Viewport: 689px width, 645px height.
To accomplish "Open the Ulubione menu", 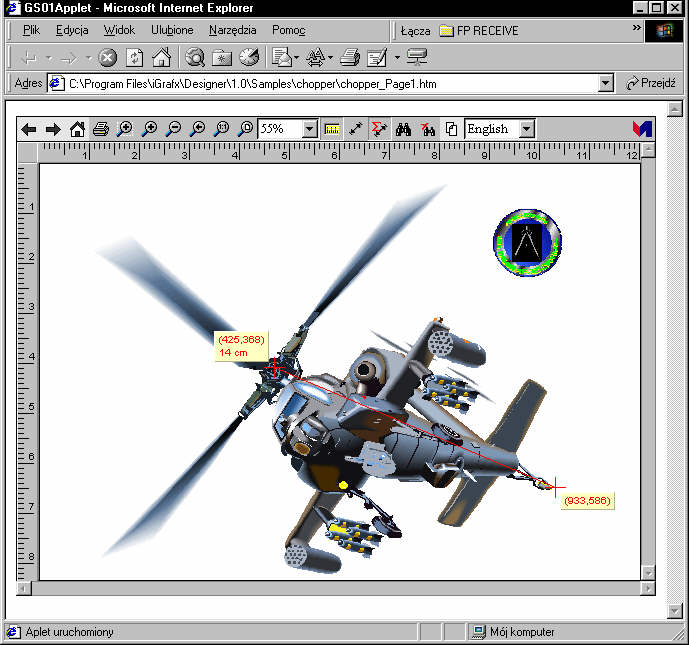I will (172, 30).
